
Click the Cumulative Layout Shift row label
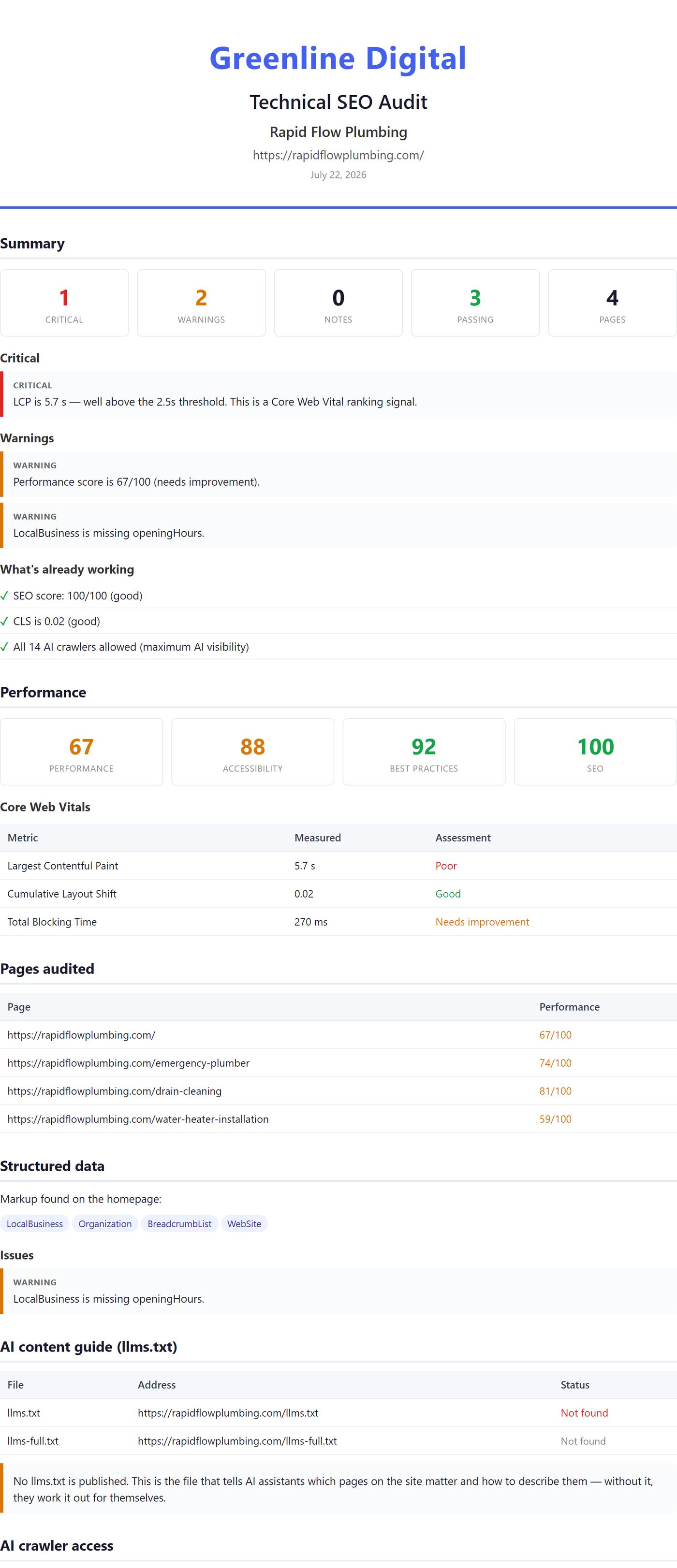click(62, 894)
